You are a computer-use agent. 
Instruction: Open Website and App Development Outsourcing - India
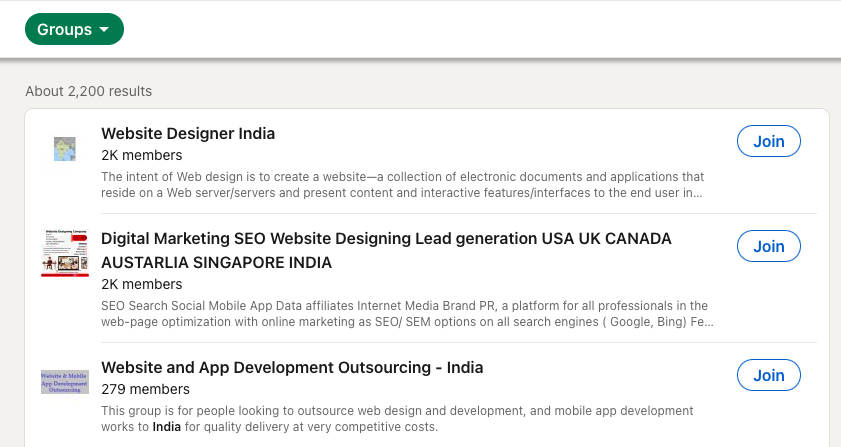[x=292, y=366]
